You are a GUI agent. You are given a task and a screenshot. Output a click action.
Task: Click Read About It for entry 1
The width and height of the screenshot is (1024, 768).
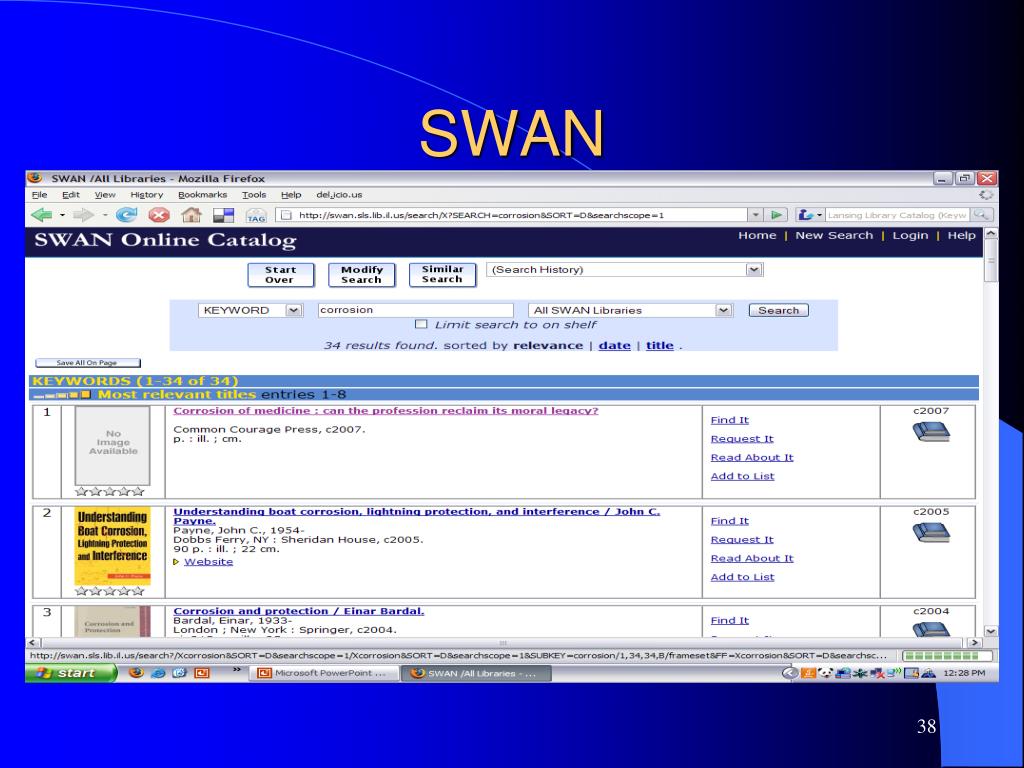tap(752, 457)
